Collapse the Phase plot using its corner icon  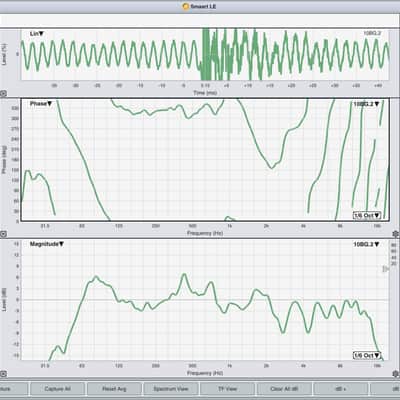(3, 234)
